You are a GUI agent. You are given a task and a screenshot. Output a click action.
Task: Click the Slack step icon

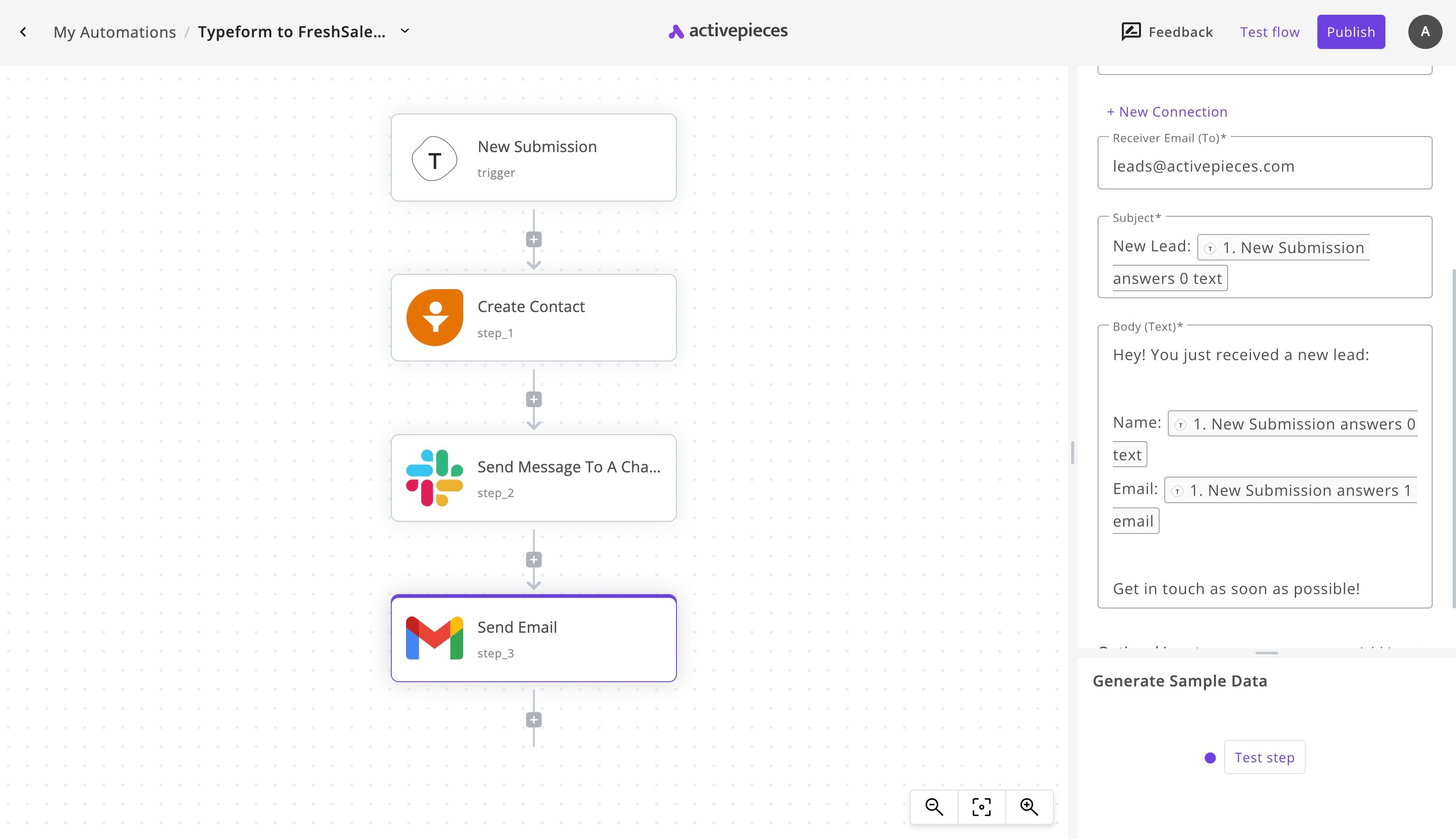tap(435, 478)
